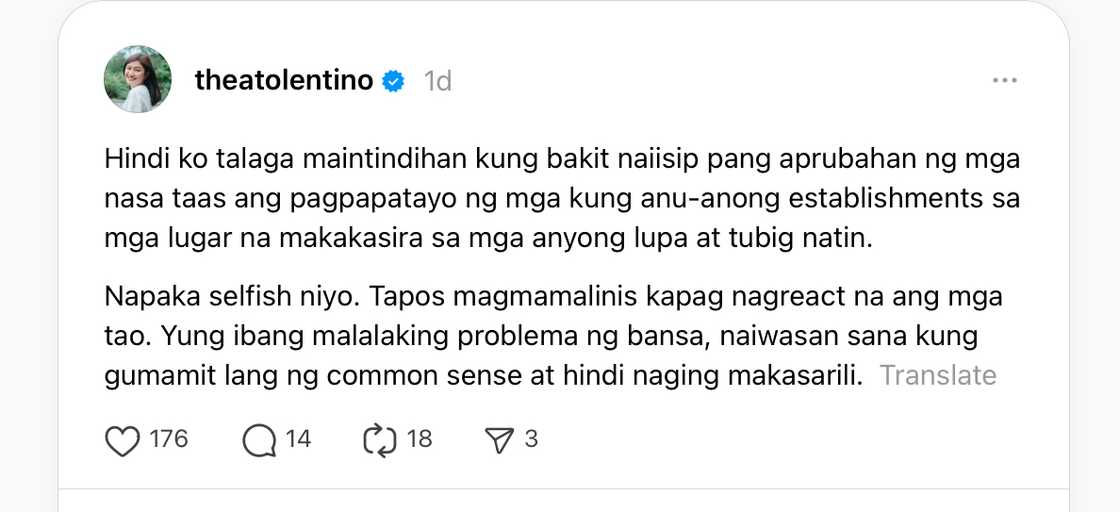View the 176 likes count
1120x512 pixels.
click(x=168, y=439)
